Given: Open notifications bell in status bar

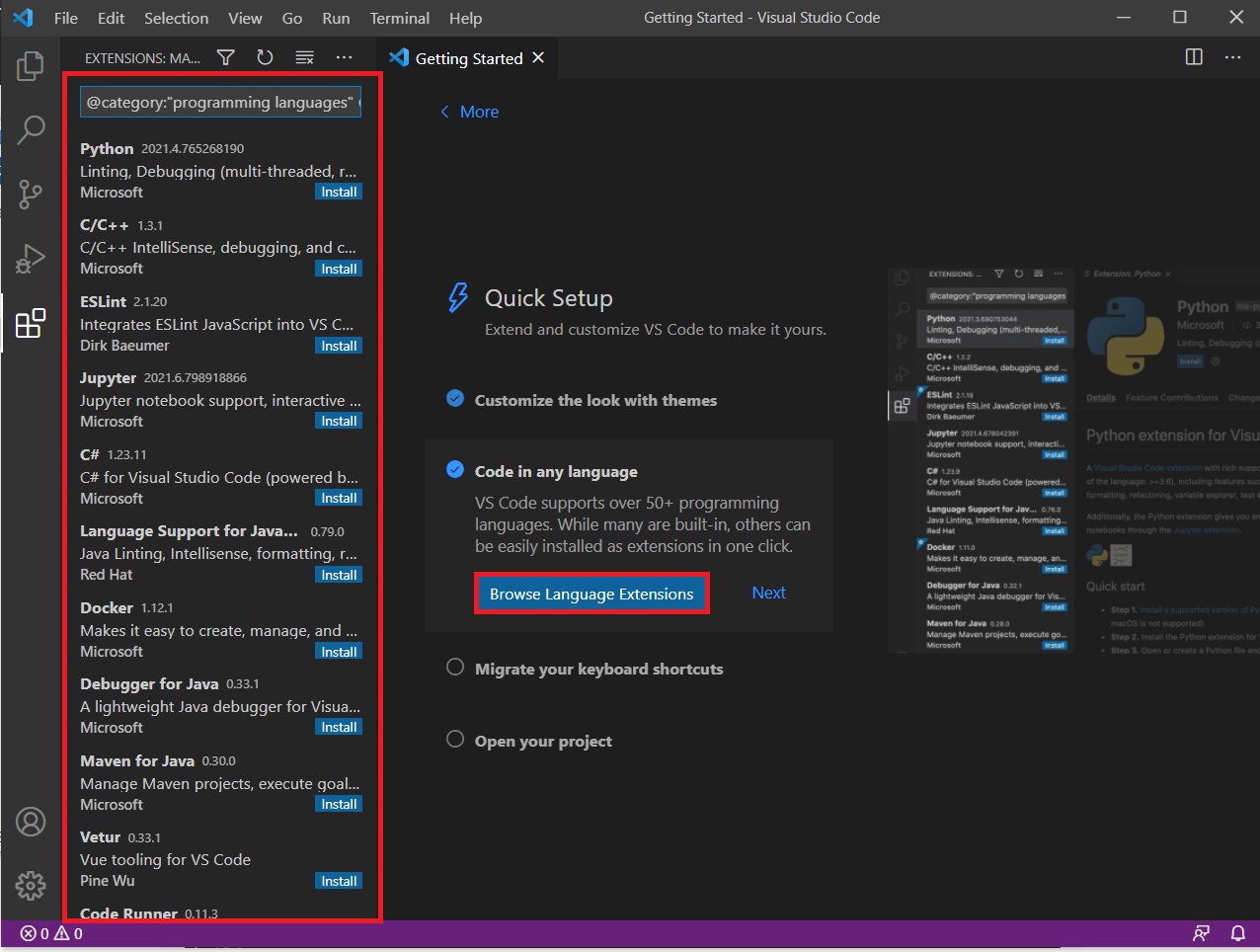Looking at the screenshot, I should coord(1237,933).
